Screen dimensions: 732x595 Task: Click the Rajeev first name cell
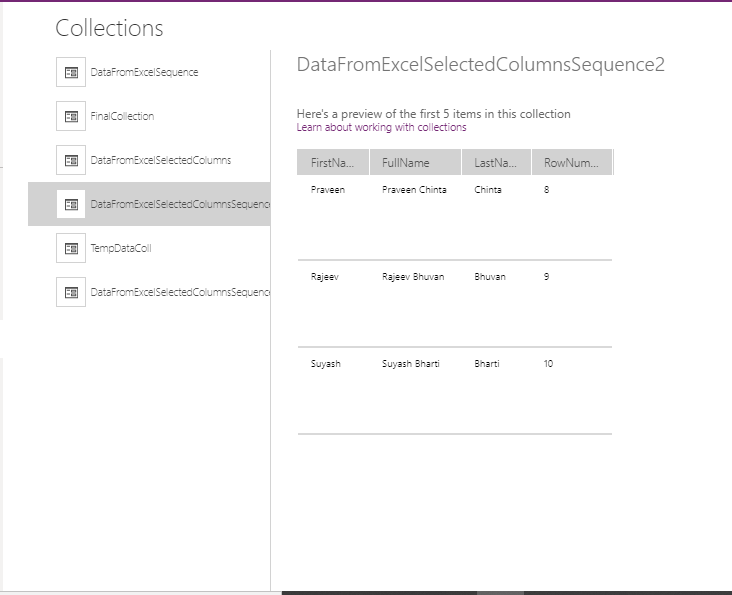(324, 277)
